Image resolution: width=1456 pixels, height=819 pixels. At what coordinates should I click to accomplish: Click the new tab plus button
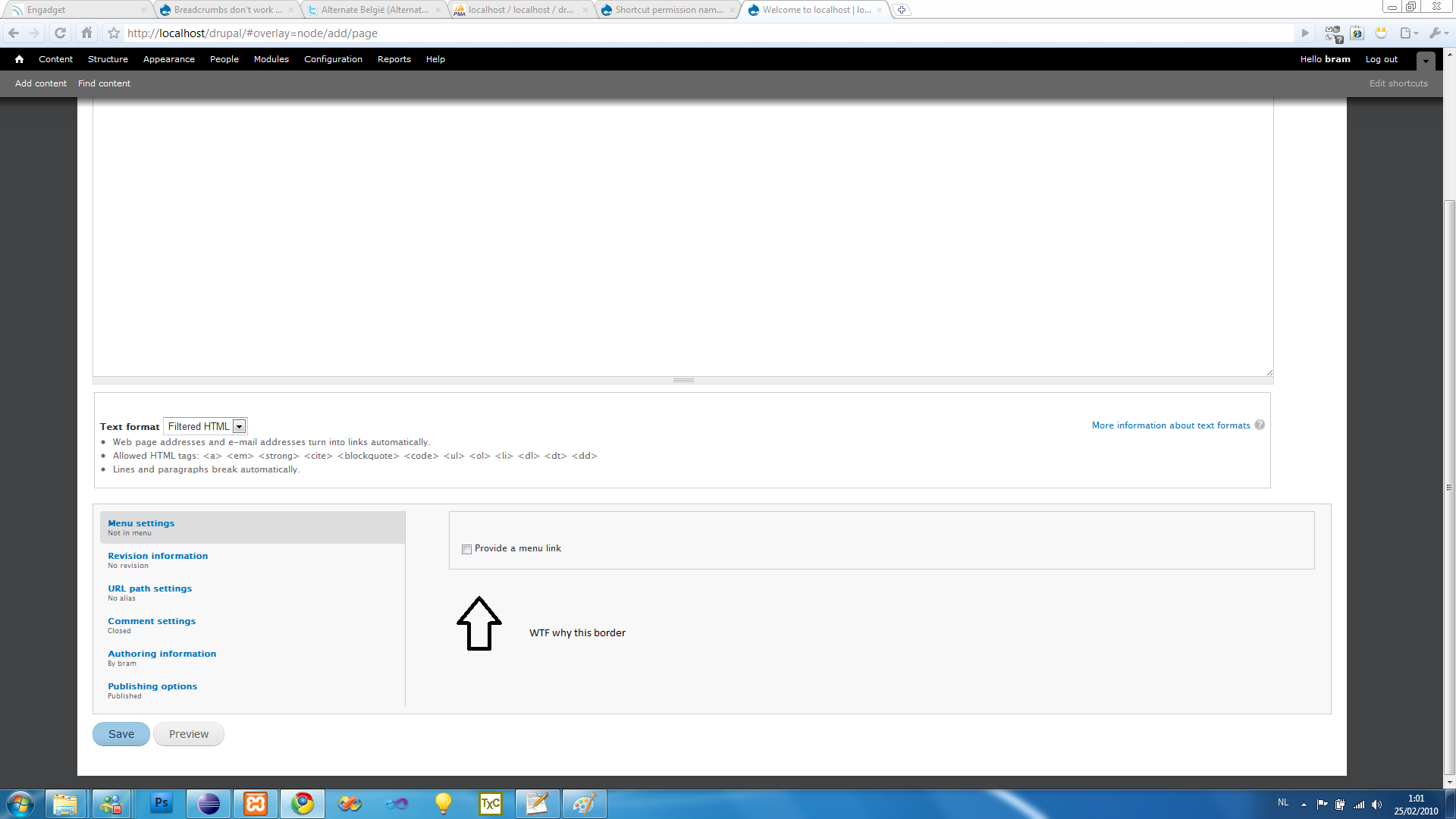tap(901, 10)
